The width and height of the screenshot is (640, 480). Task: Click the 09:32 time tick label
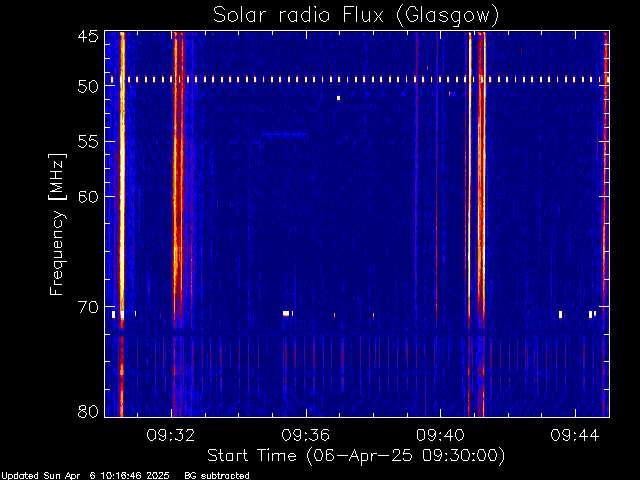171,435
